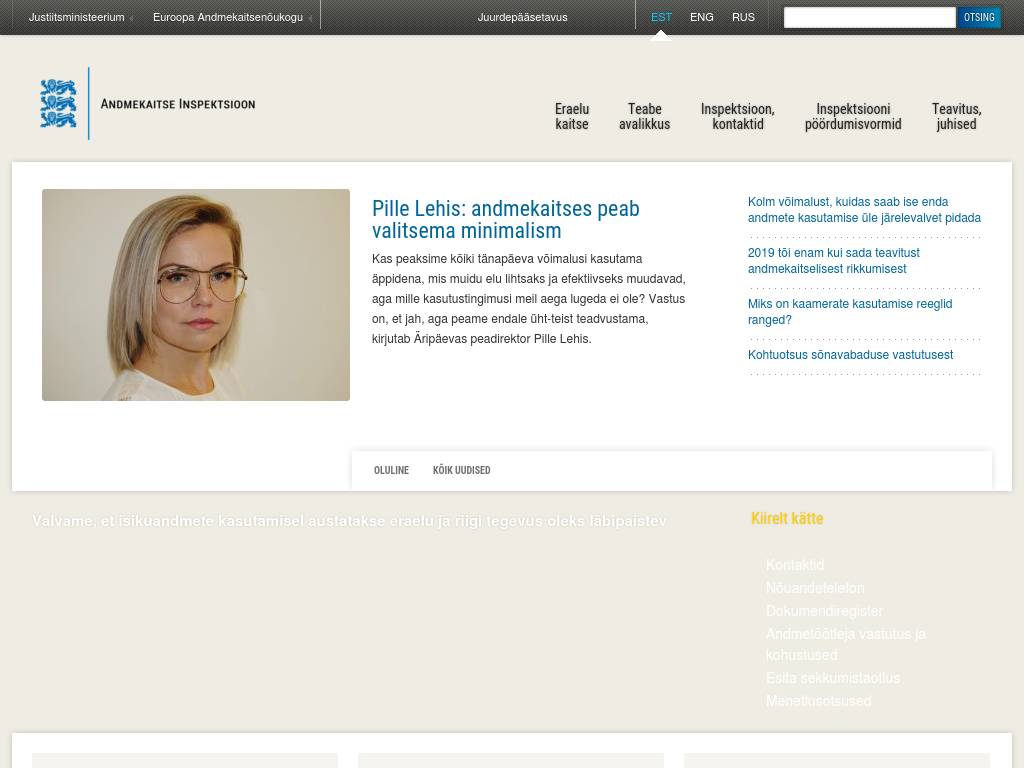Open the Inspektsiooni pöördumisvormid menu

853,117
